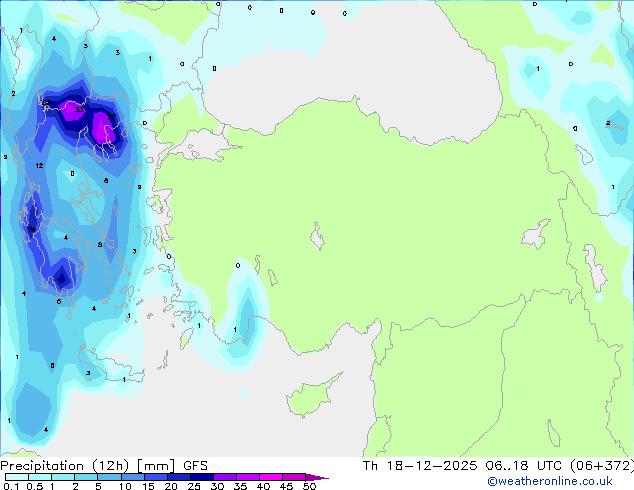The image size is (634, 490).
Task: Click the '27' precipitation value on map
Action: (112, 116)
